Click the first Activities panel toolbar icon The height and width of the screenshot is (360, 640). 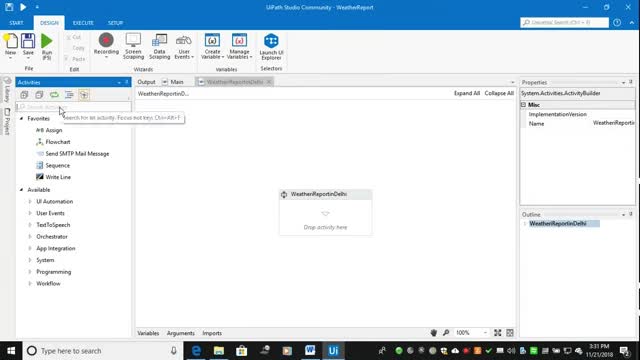click(24, 95)
